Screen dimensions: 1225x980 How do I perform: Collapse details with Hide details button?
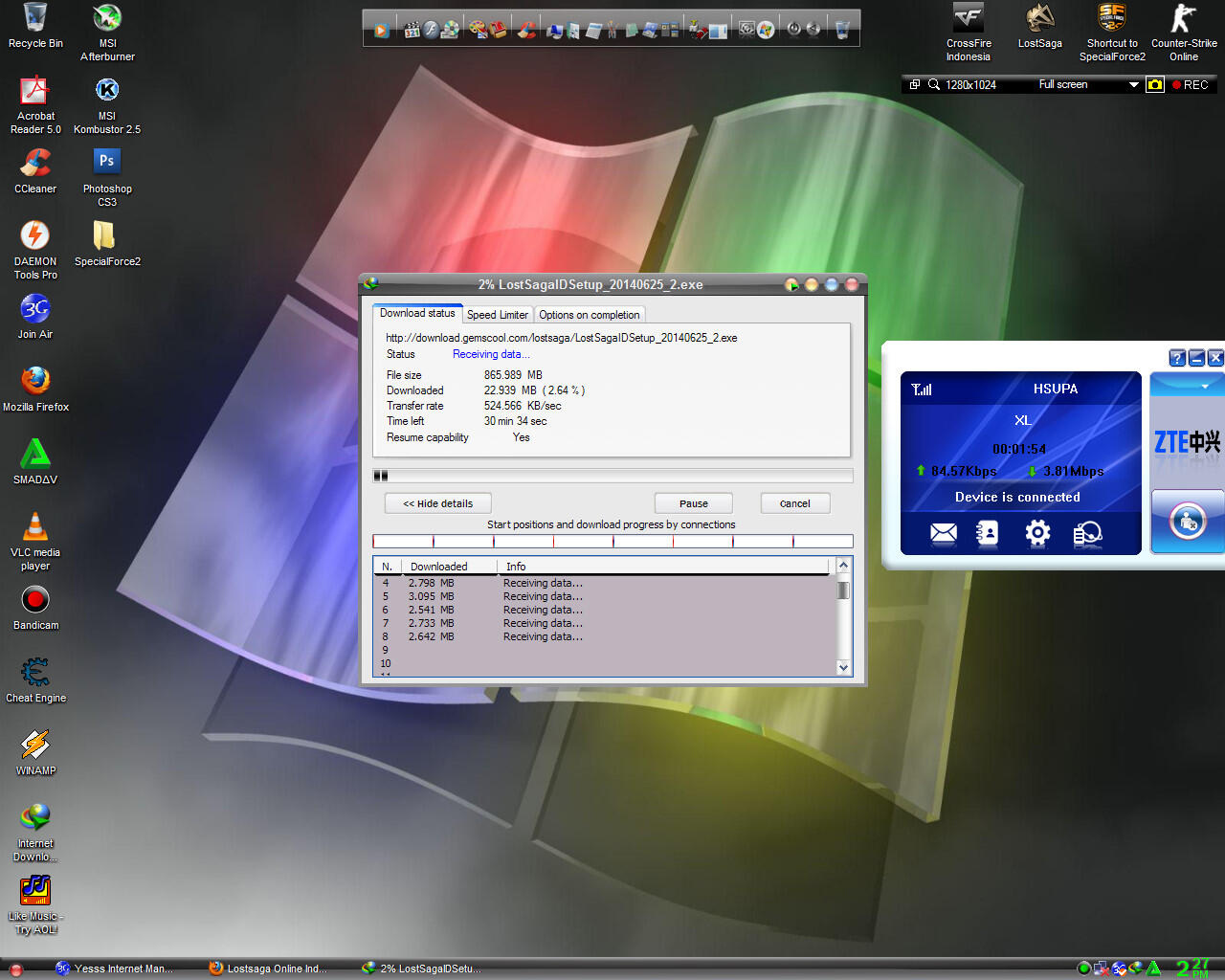(x=437, y=503)
